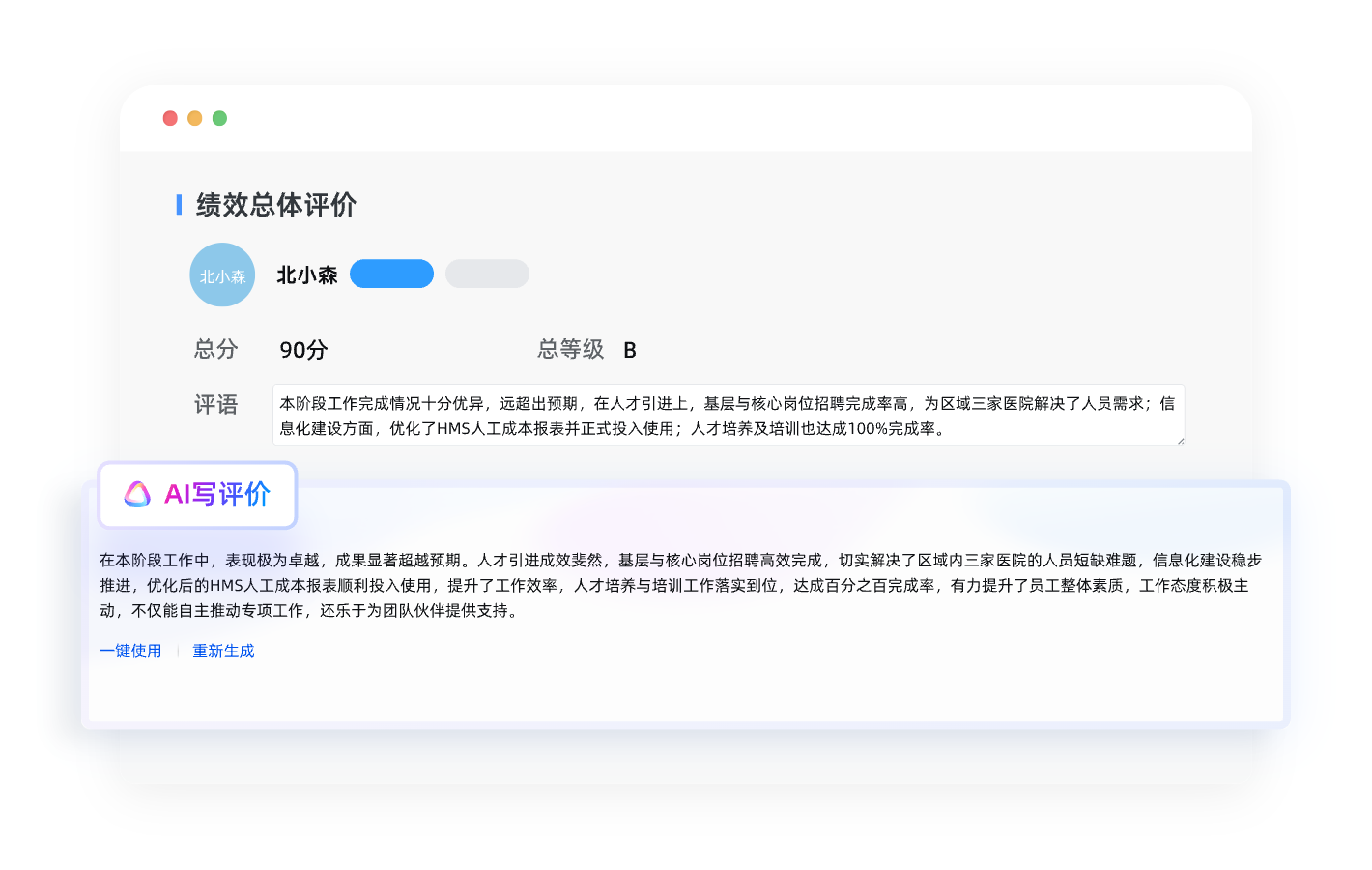Focus the 评语 comment text box
The height and width of the screenshot is (870, 1372).
pyautogui.click(x=727, y=416)
